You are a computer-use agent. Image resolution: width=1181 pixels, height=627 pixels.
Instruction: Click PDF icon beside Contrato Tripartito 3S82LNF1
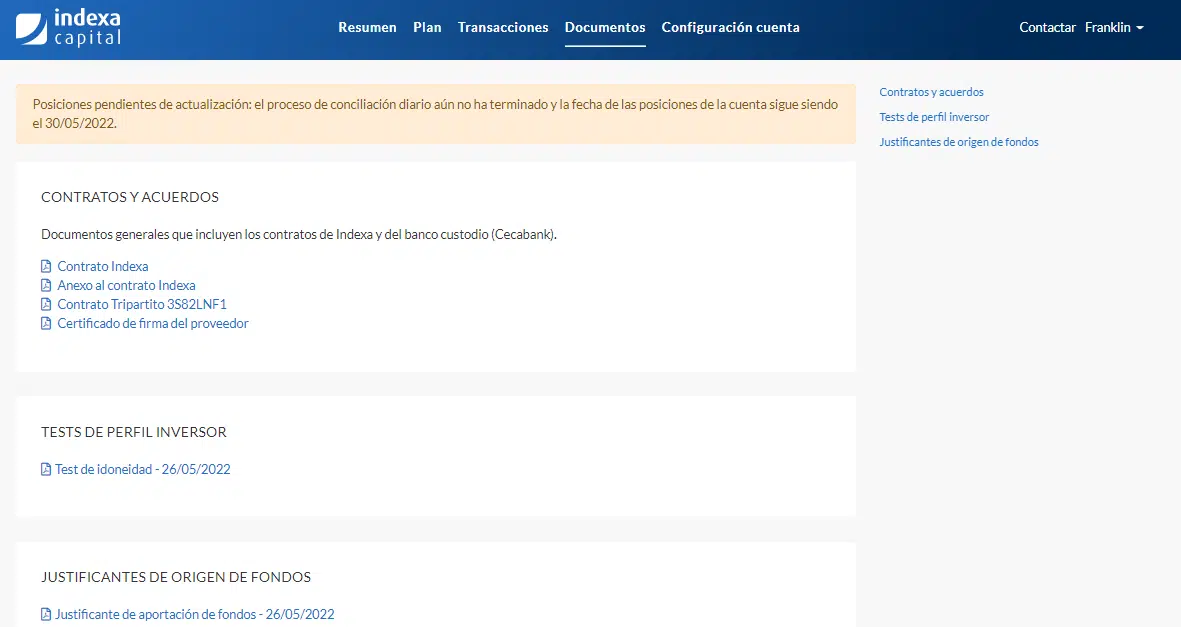[x=46, y=304]
